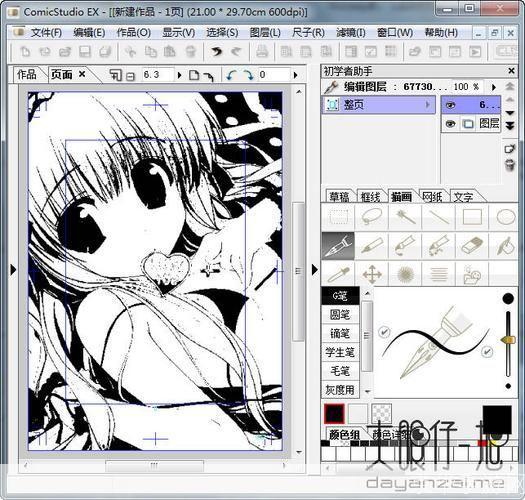Screen dimensions: 525x500
Task: Select the Pencil tool
Action: (x=372, y=245)
